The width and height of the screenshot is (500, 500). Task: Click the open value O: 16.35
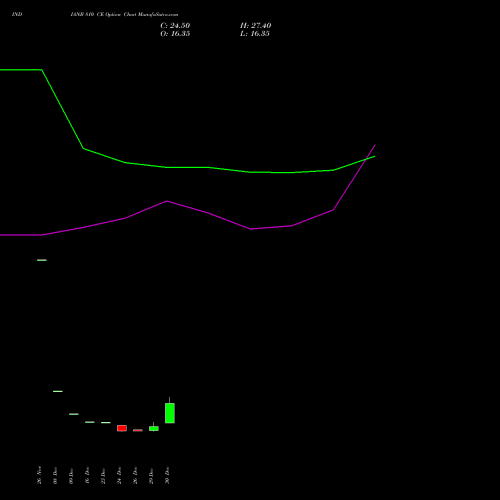click(175, 34)
